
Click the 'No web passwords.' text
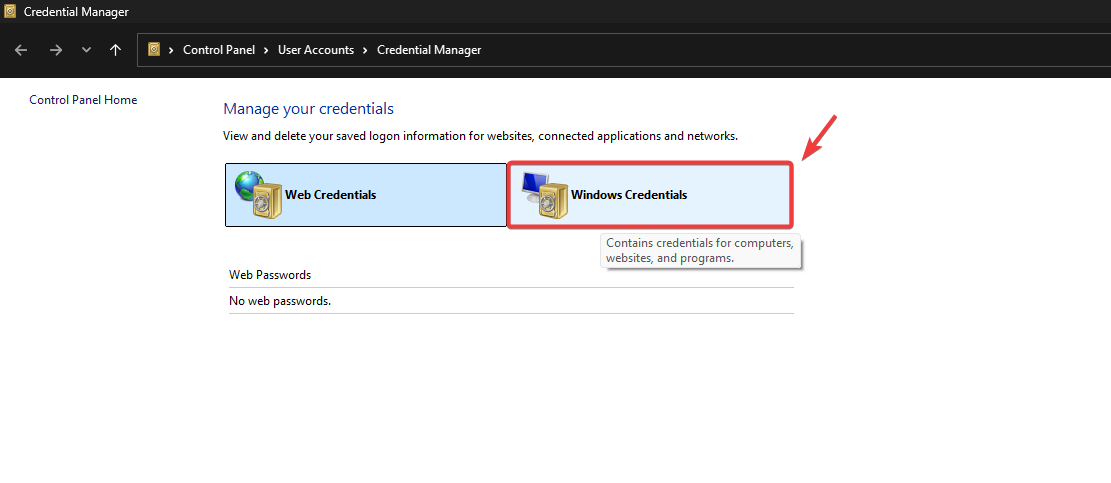coord(280,301)
